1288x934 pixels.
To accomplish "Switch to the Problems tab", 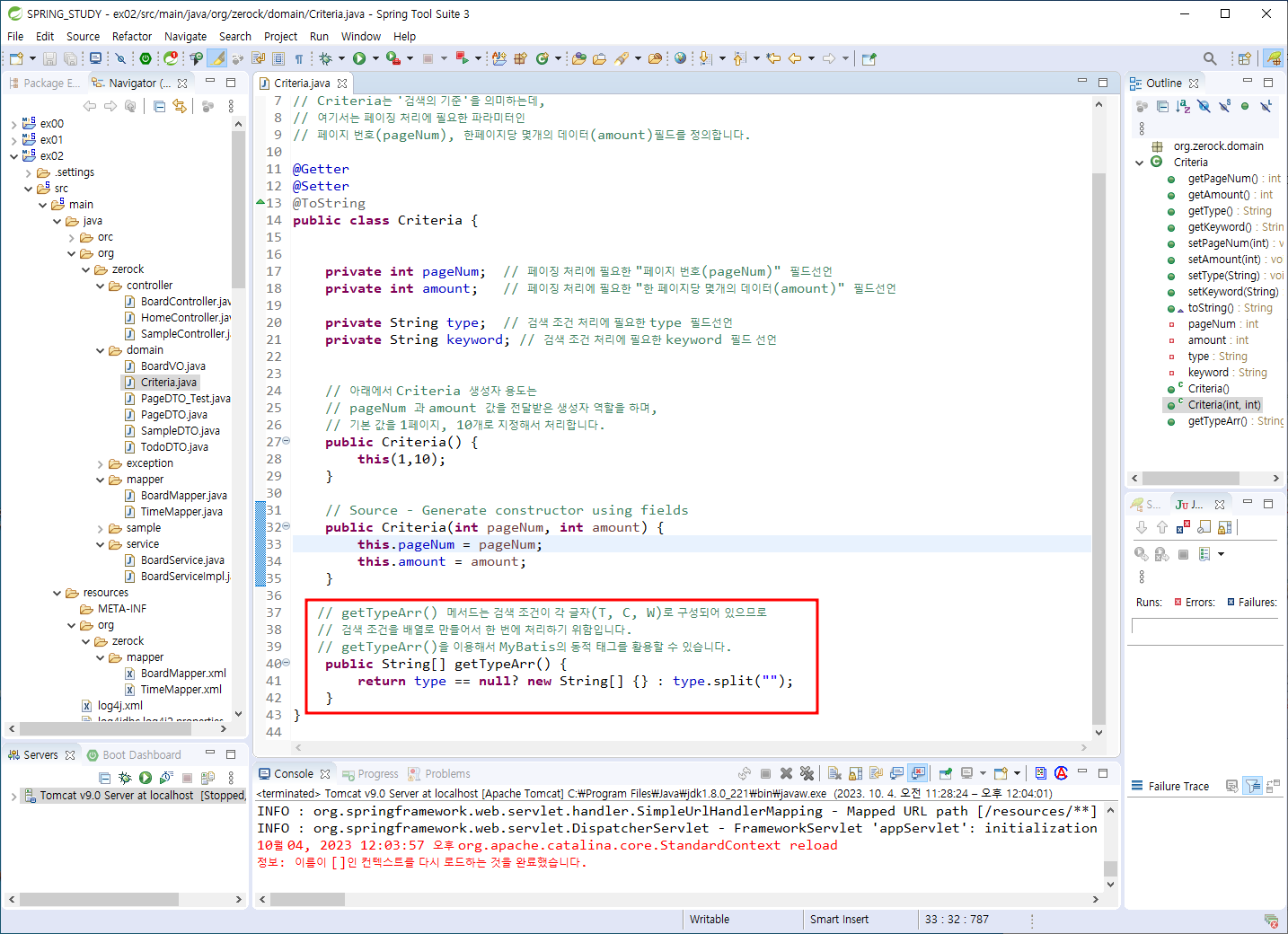I will pyautogui.click(x=439, y=774).
